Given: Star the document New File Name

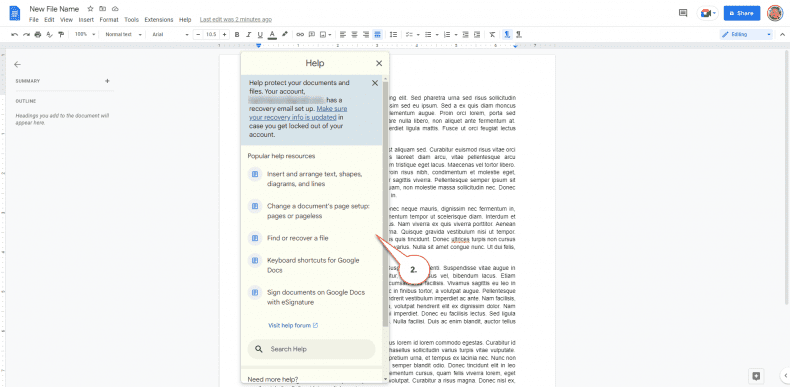Looking at the screenshot, I should tap(90, 9).
